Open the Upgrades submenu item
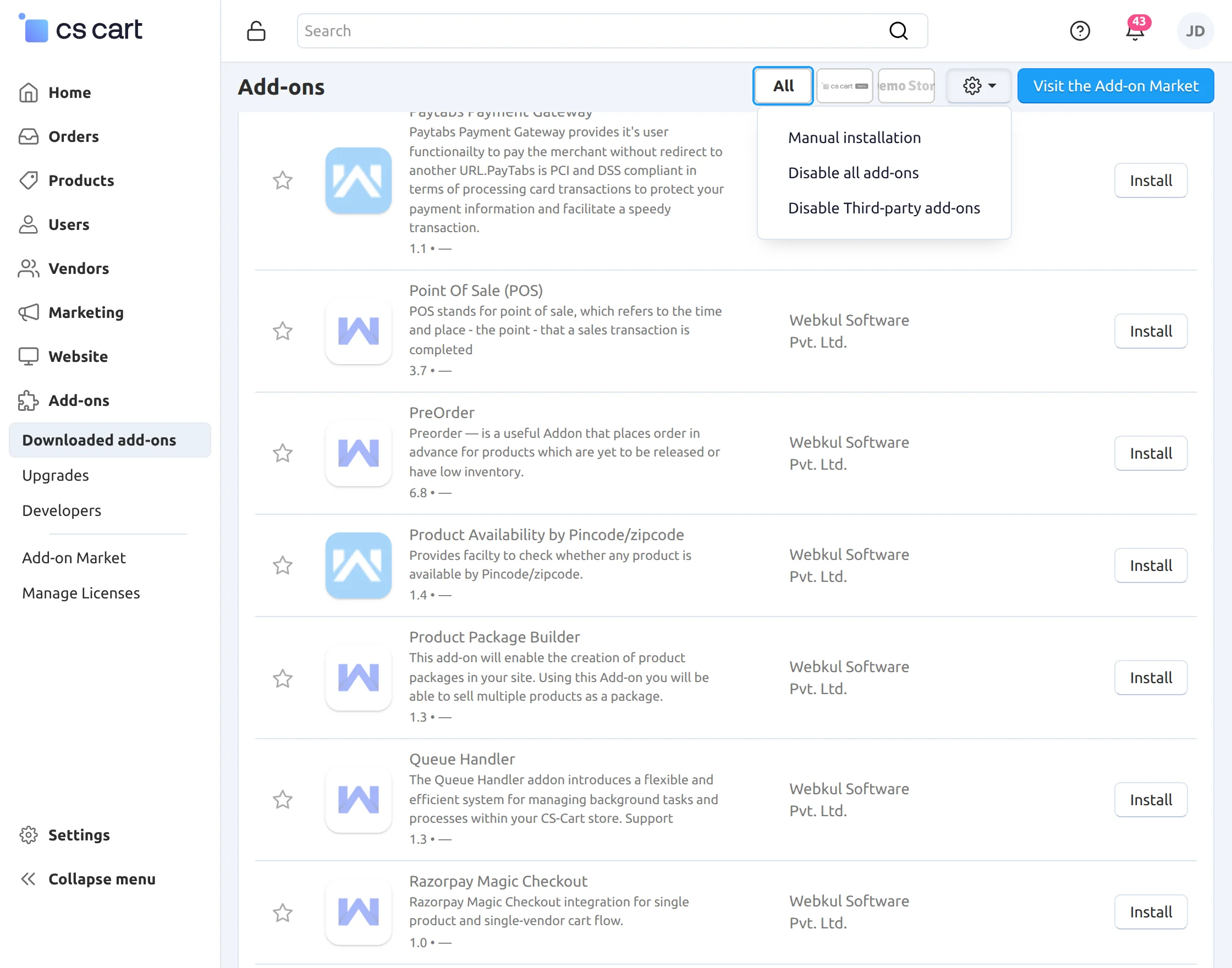Screen dimensions: 1232x968 (56, 475)
